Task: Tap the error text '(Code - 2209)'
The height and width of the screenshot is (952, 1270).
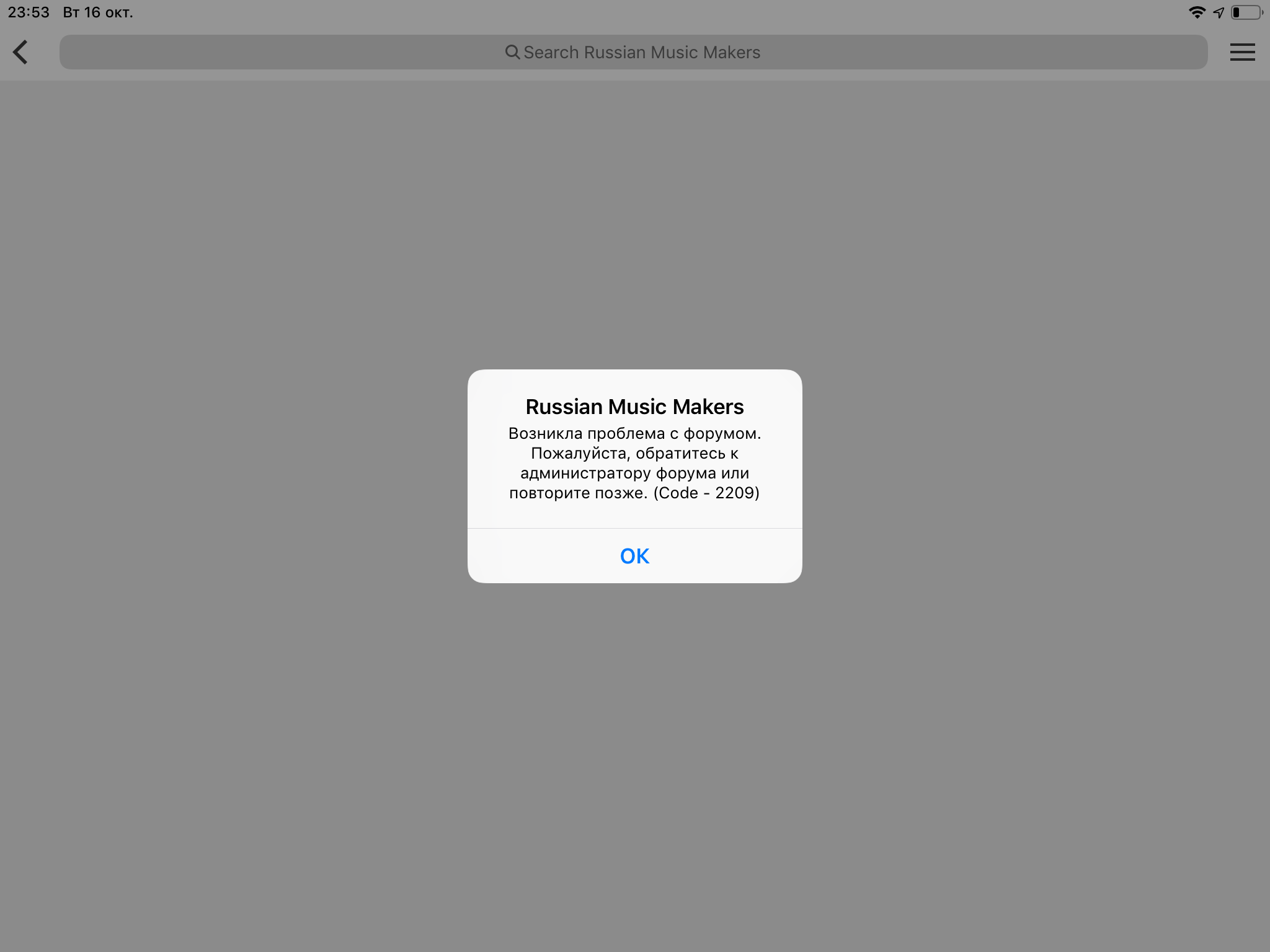Action: pos(706,493)
